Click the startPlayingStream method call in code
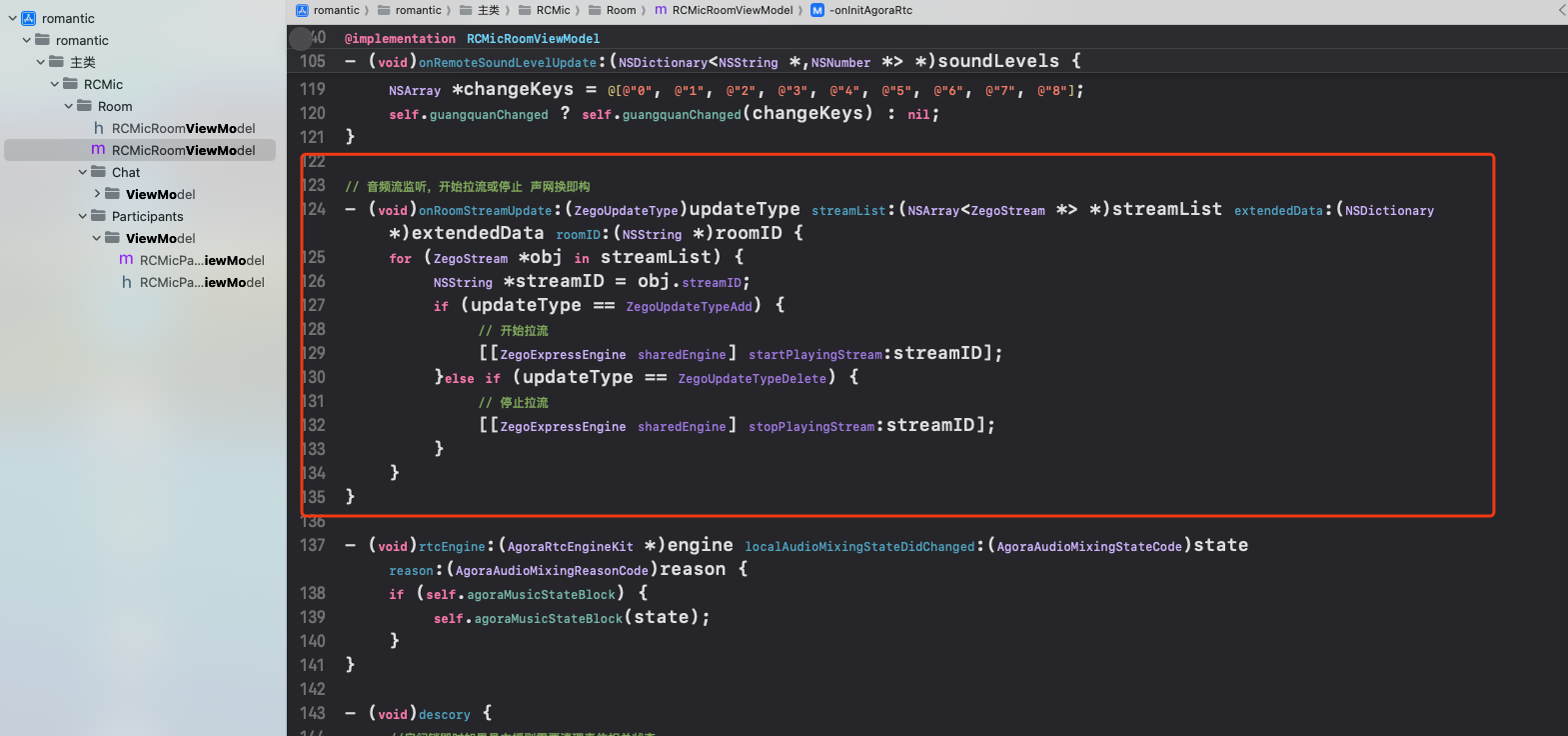 (x=814, y=355)
